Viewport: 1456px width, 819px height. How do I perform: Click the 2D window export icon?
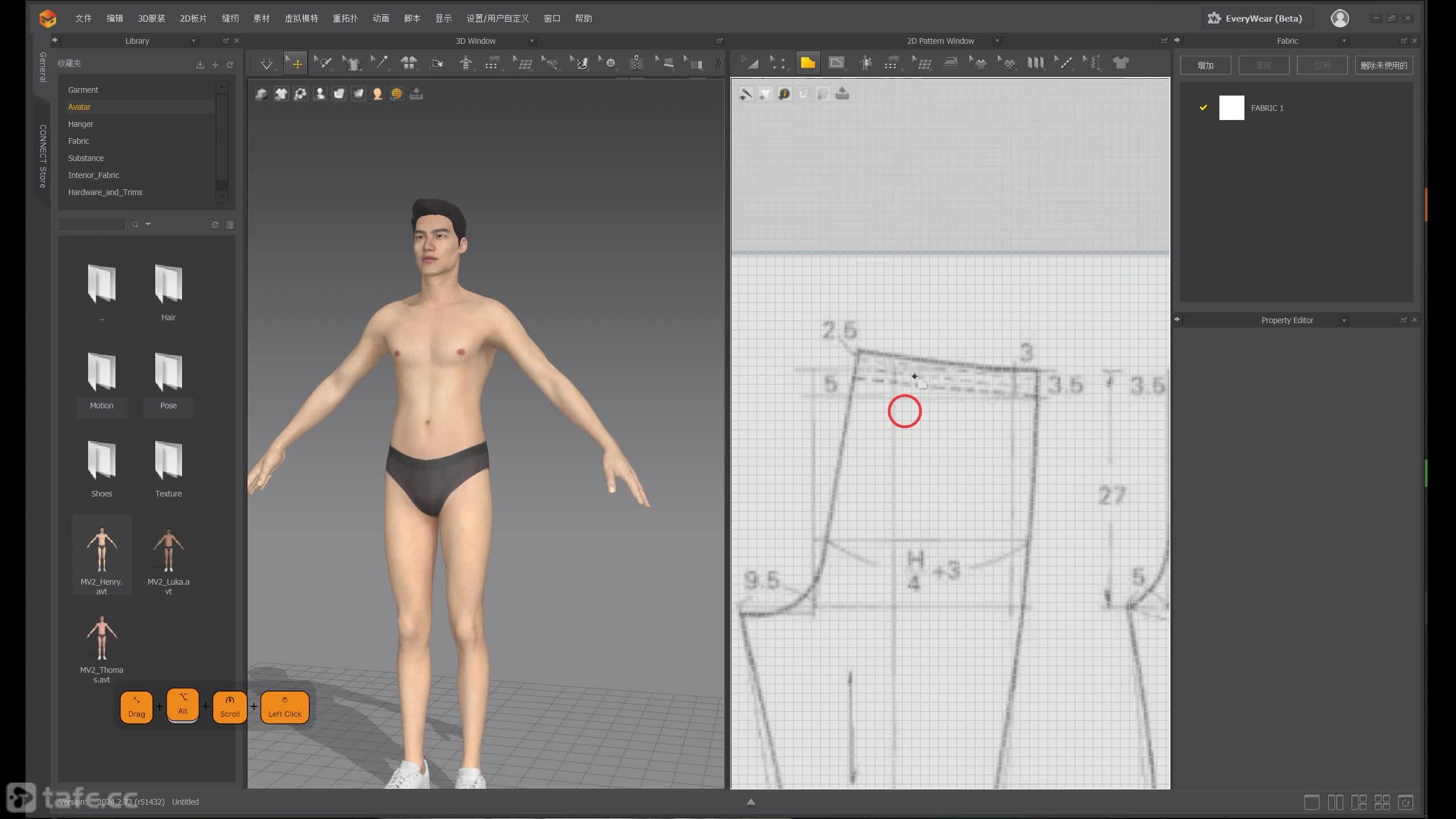click(x=842, y=94)
